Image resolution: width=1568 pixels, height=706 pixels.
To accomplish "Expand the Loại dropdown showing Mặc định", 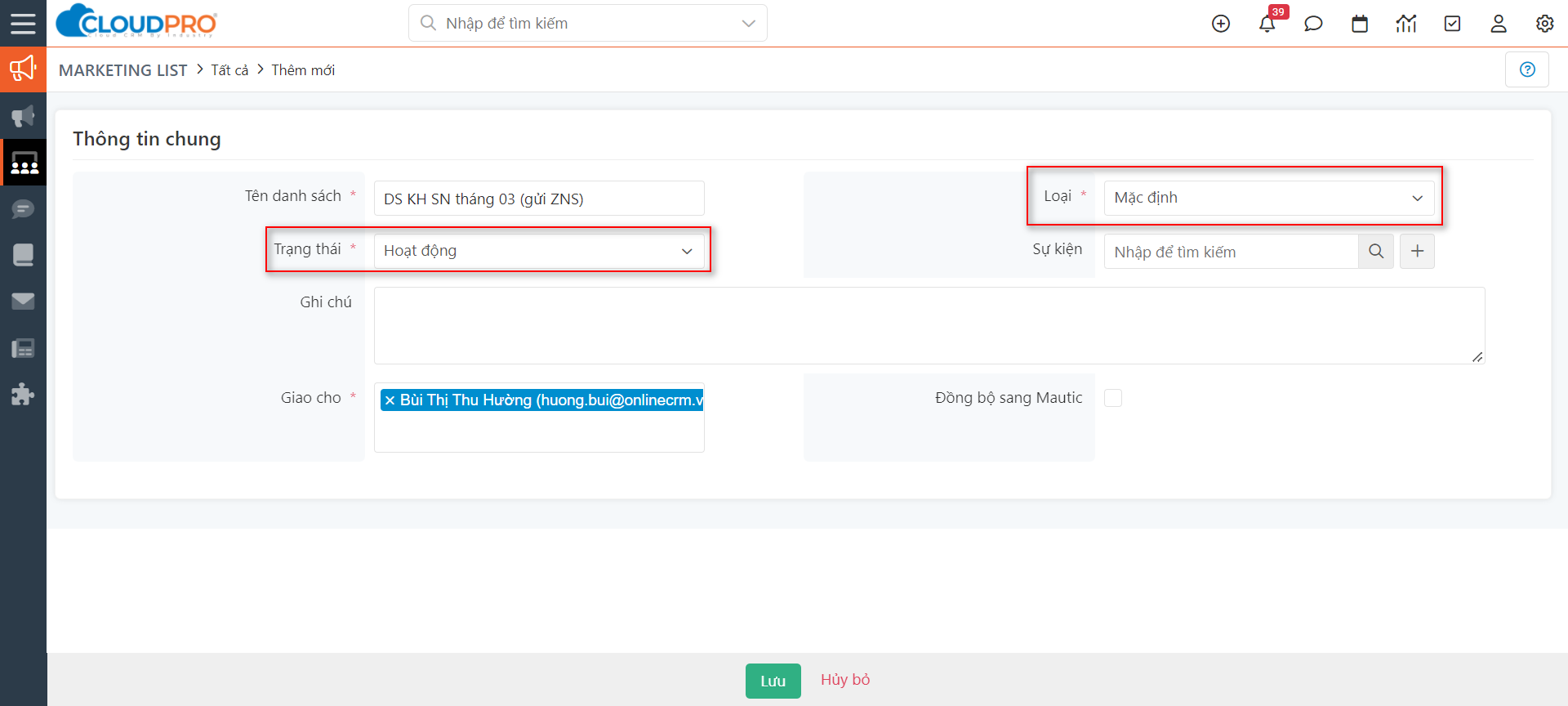I will pyautogui.click(x=1269, y=198).
